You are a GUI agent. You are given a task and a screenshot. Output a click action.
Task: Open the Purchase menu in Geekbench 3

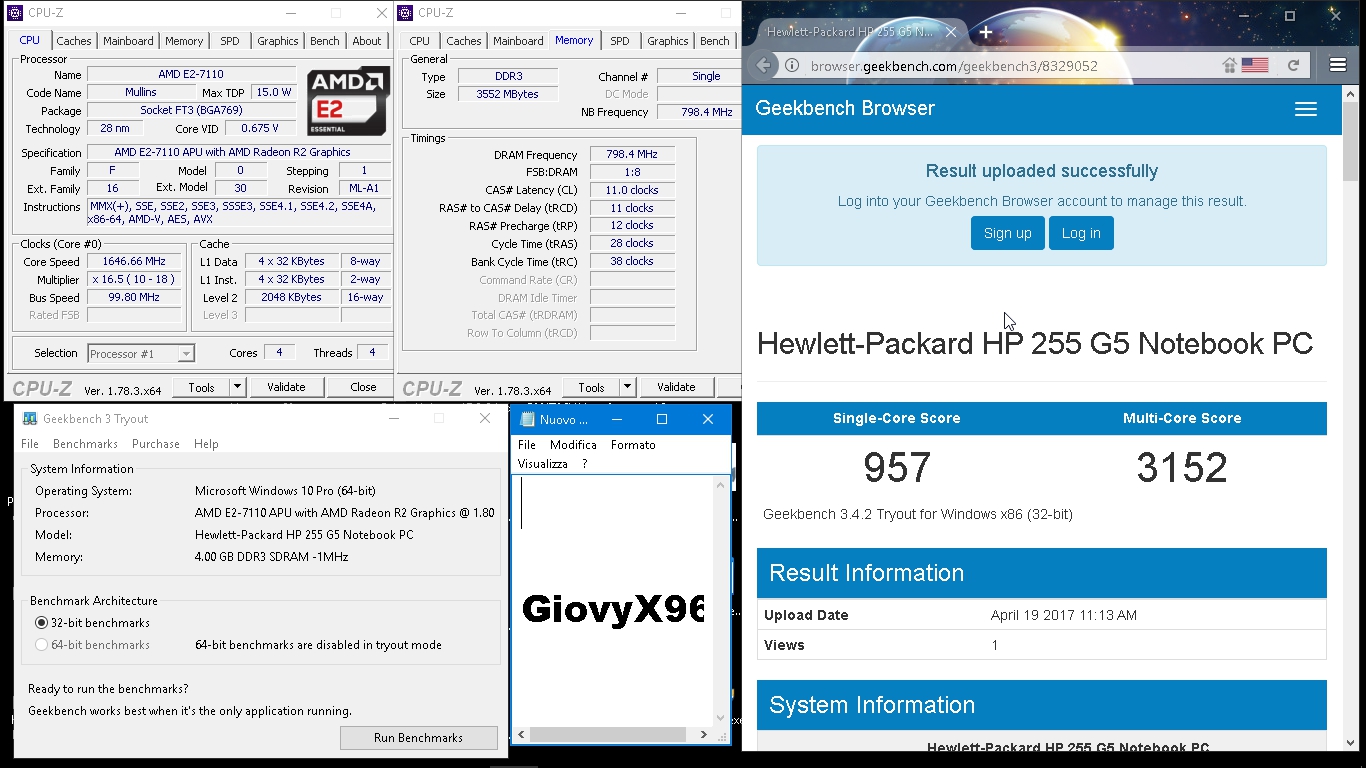point(156,444)
